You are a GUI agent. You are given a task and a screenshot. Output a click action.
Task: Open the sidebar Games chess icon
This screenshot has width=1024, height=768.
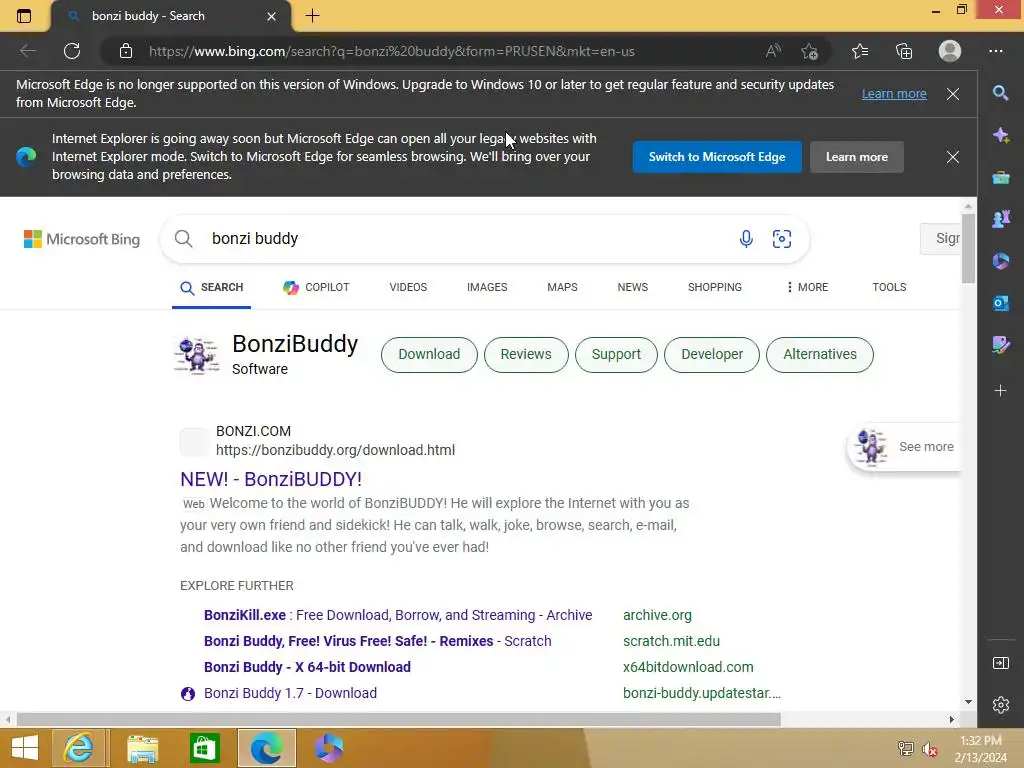(1000, 219)
